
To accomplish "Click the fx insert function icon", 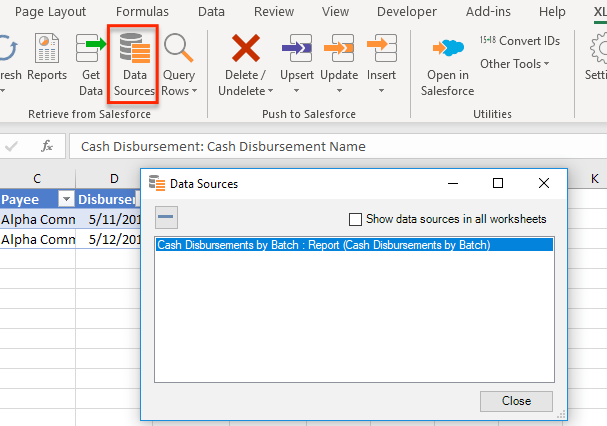I will [x=47, y=146].
